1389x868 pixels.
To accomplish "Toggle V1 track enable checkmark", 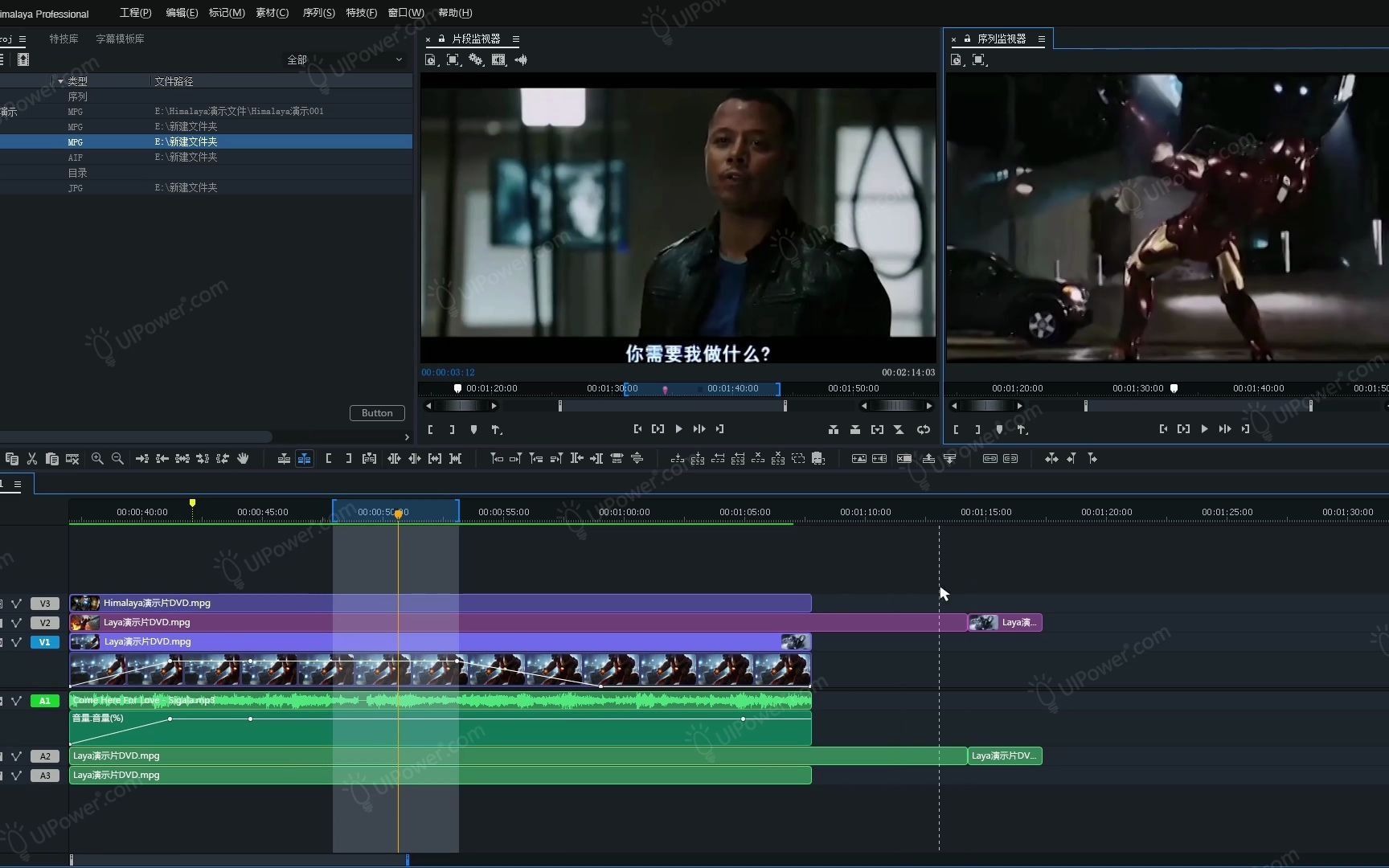I will pyautogui.click(x=16, y=641).
